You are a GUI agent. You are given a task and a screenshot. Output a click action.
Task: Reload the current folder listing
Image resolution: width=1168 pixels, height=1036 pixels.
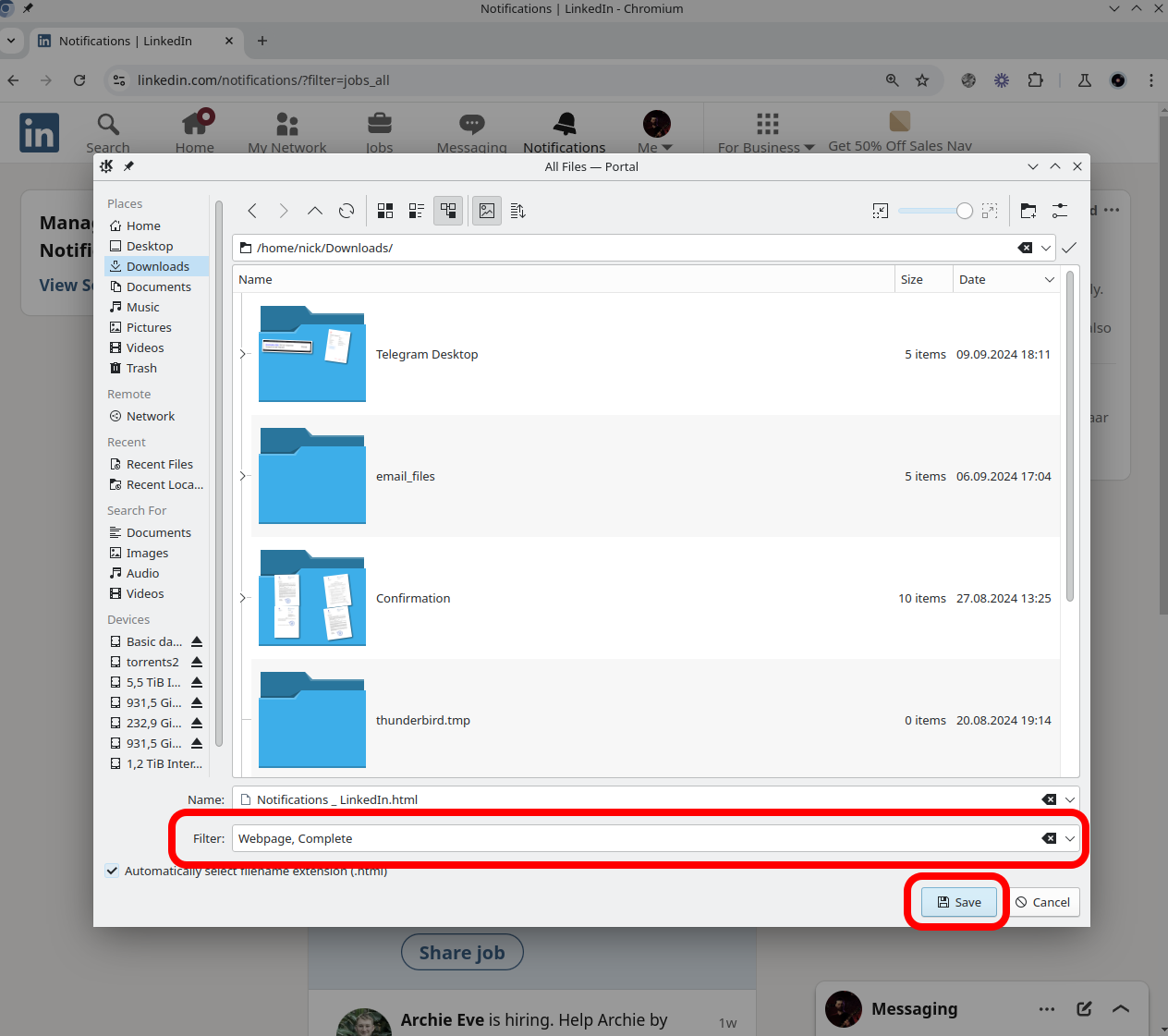347,211
